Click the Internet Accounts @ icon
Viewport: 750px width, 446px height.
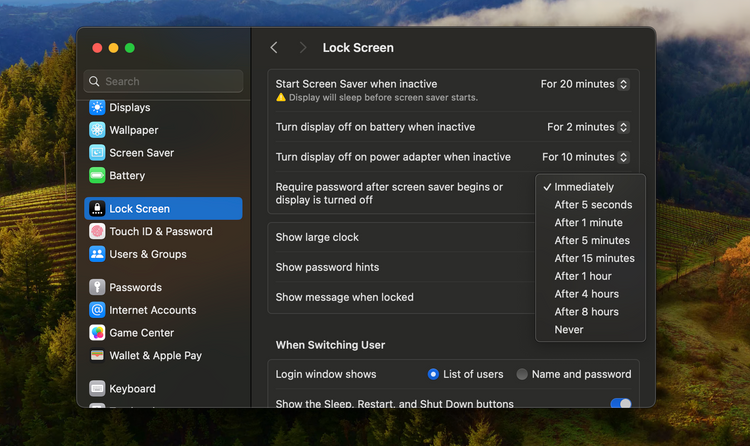97,310
